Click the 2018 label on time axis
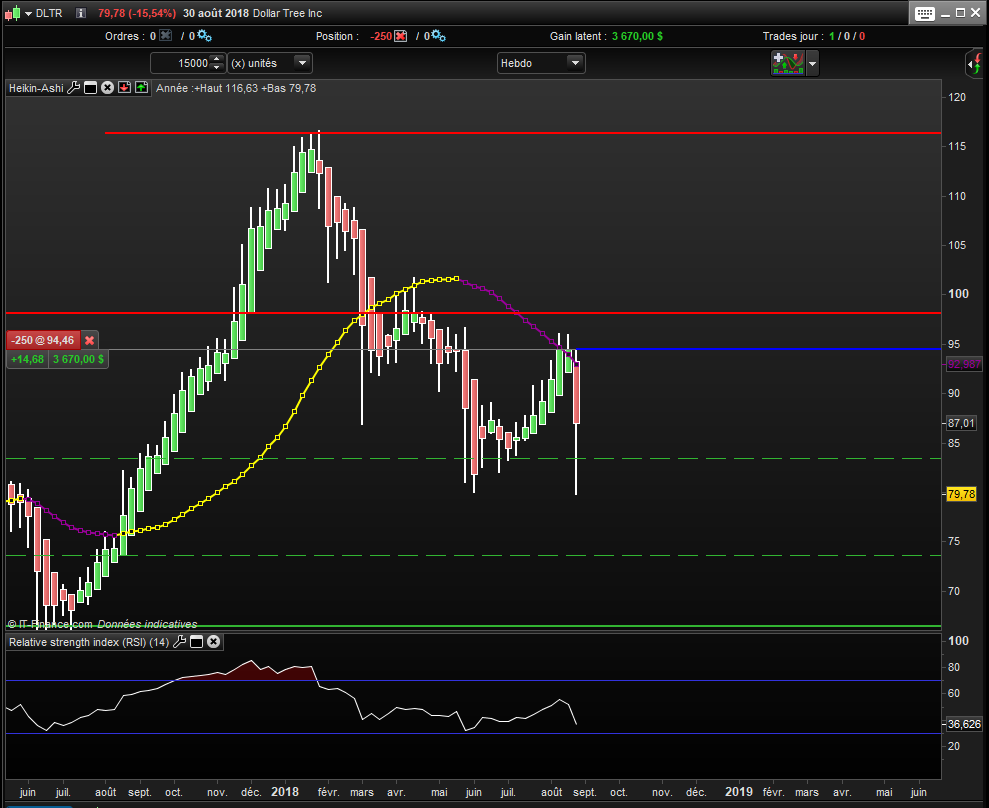The height and width of the screenshot is (808, 989). [285, 792]
